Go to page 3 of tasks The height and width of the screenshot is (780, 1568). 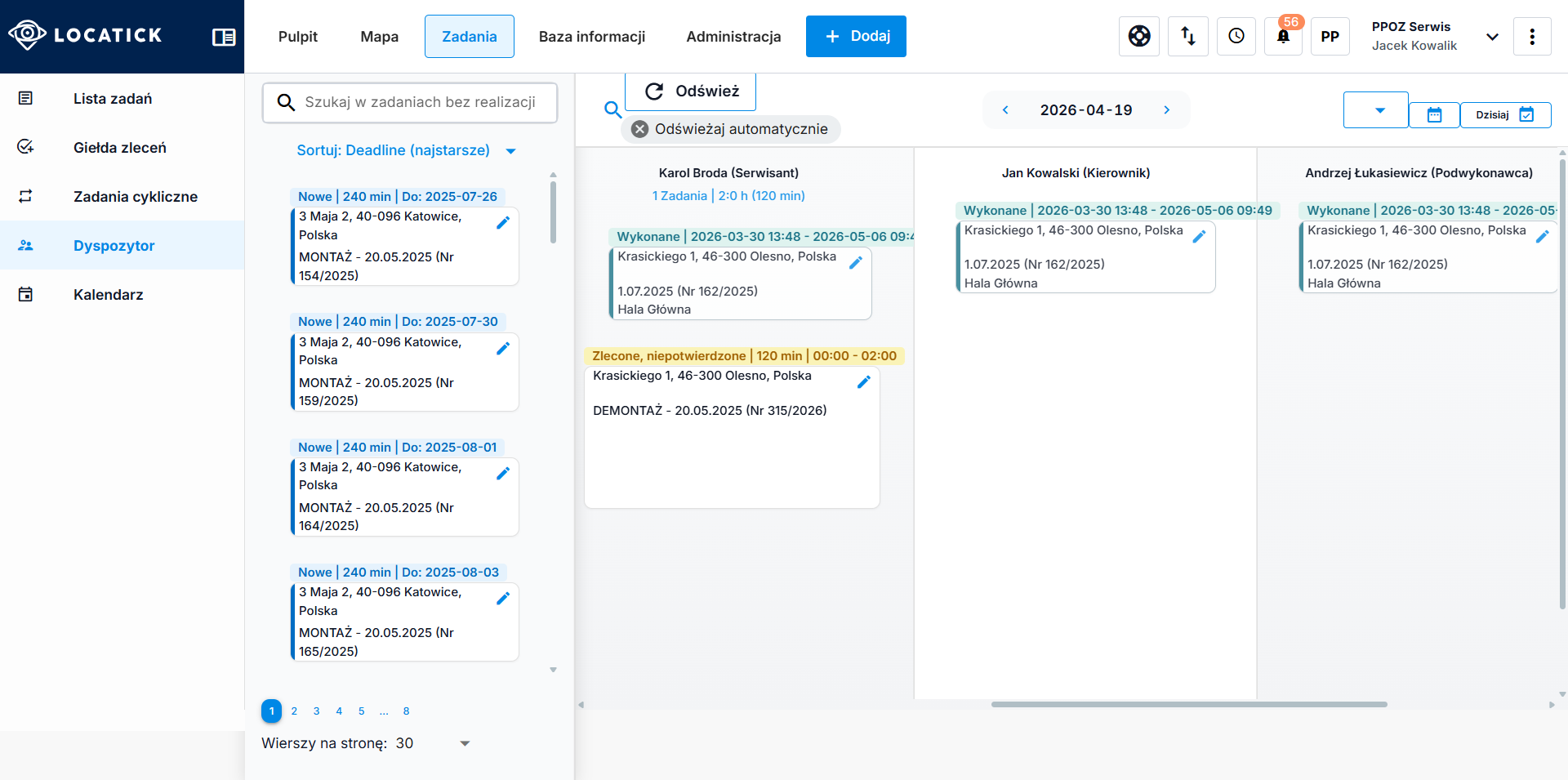[x=317, y=711]
